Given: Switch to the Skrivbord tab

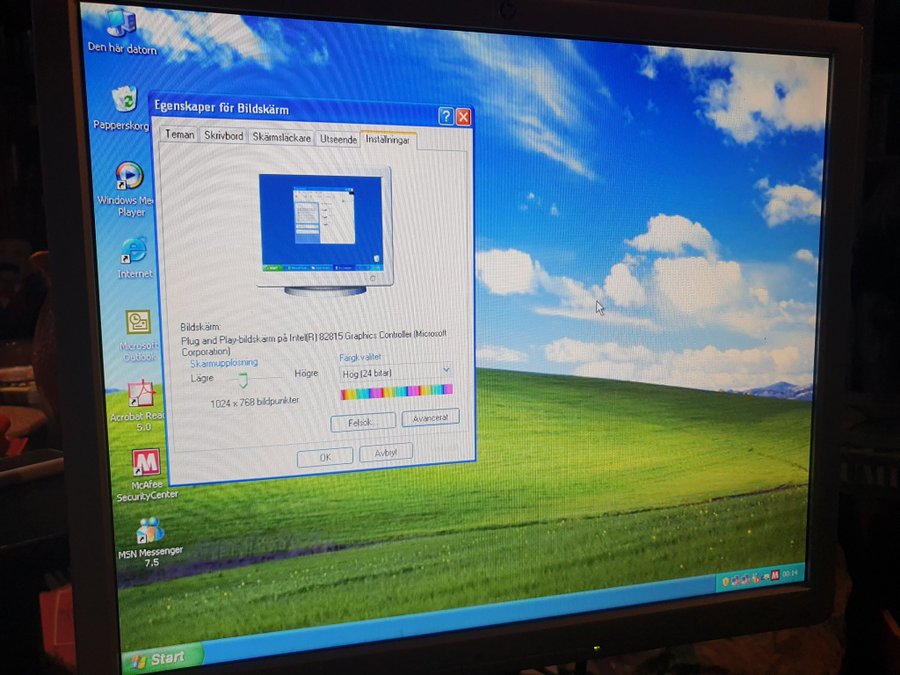Looking at the screenshot, I should 223,136.
